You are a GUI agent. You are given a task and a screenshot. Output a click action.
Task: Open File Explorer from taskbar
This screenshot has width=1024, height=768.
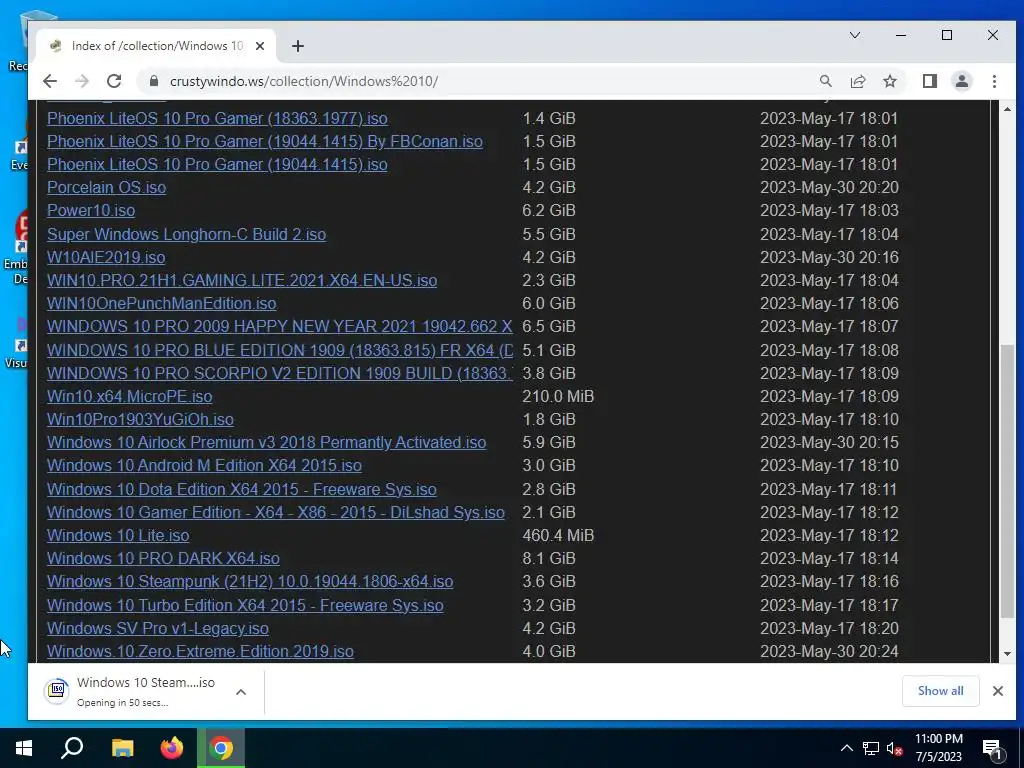[x=122, y=748]
